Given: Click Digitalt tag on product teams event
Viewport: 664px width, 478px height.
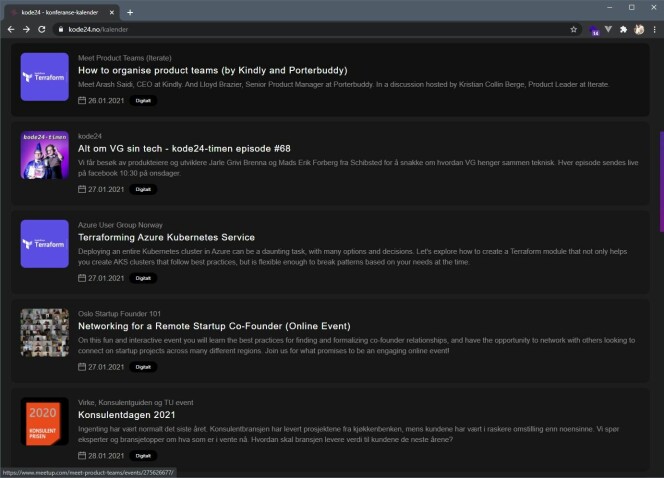Looking at the screenshot, I should tap(143, 101).
